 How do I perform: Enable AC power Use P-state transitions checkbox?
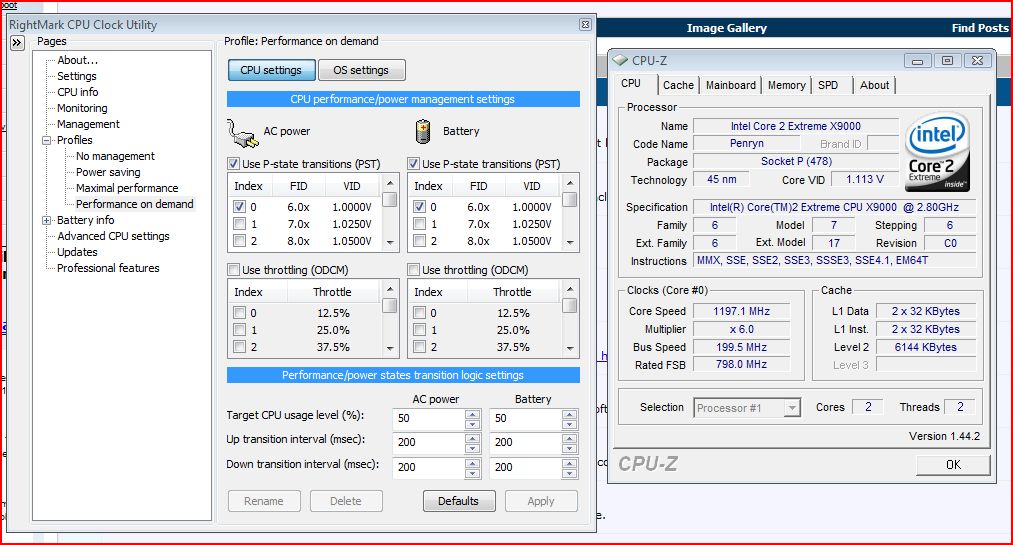(x=234, y=163)
